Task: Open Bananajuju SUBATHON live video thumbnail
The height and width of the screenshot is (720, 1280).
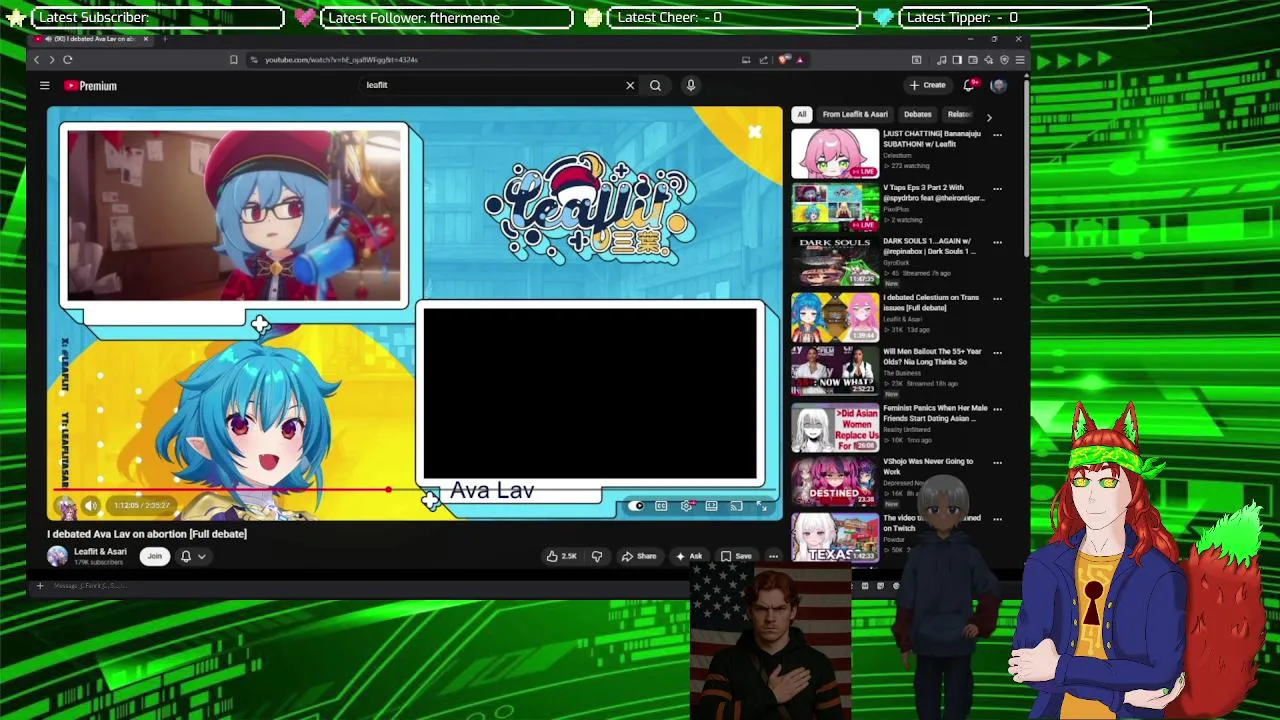Action: click(835, 153)
